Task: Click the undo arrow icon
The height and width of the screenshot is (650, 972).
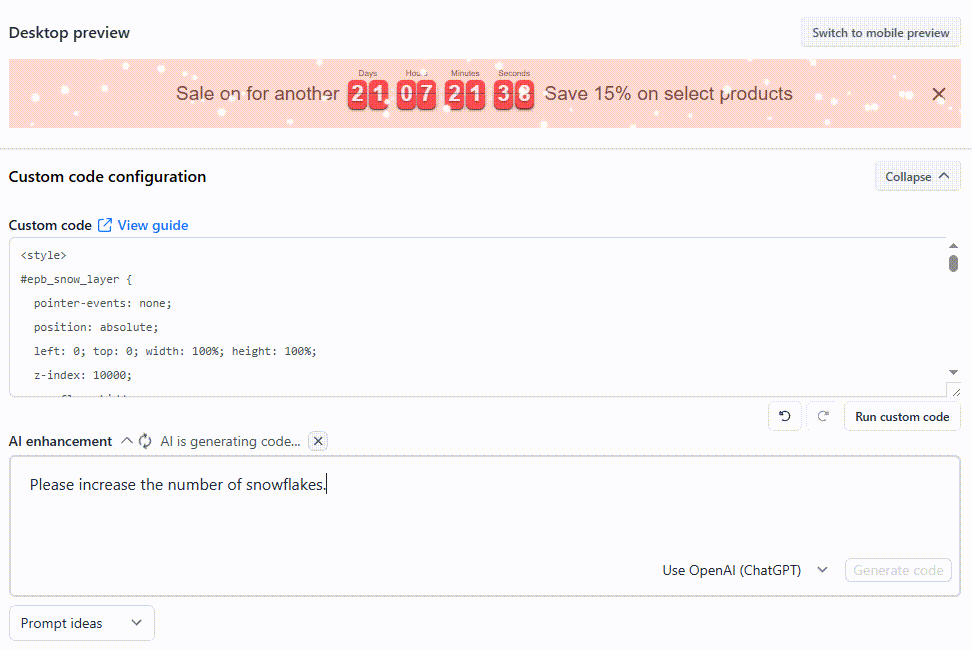Action: 785,416
